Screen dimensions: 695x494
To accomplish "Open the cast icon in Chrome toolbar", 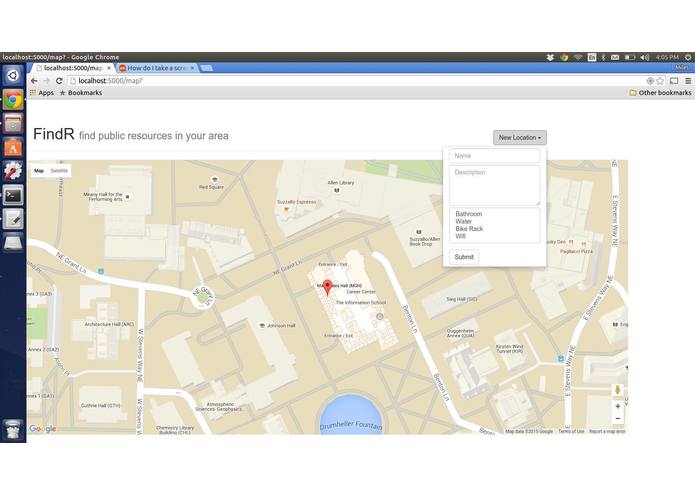I will (x=674, y=81).
